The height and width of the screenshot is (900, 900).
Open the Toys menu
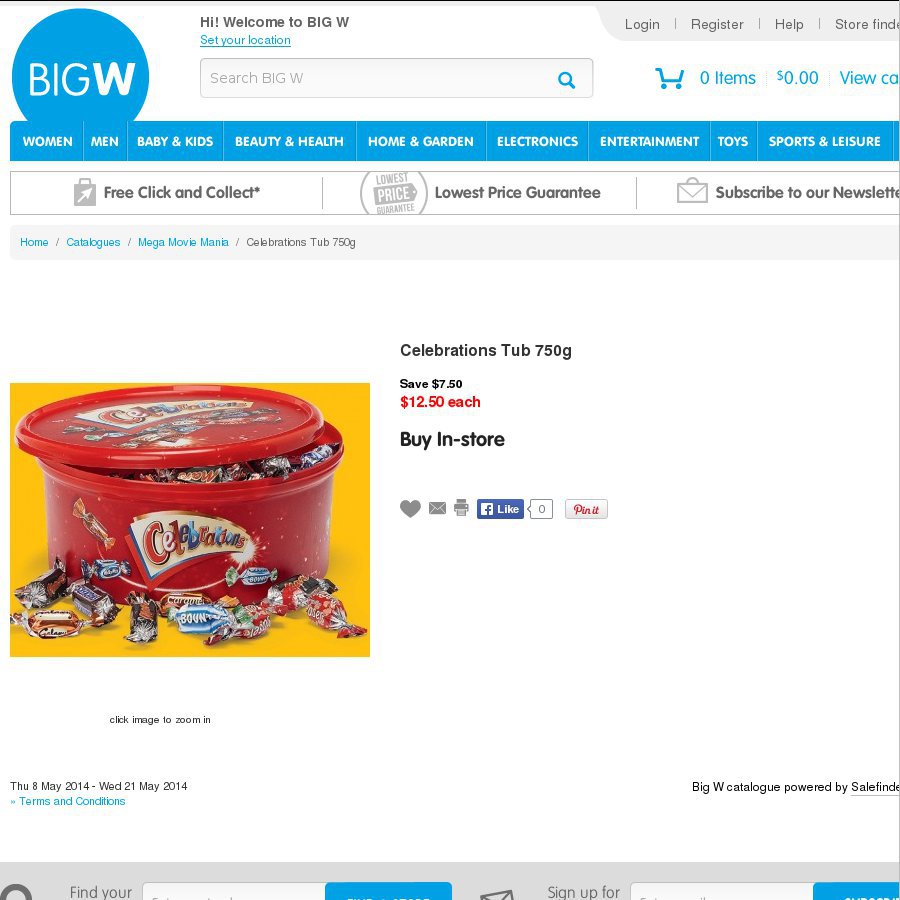coord(733,141)
